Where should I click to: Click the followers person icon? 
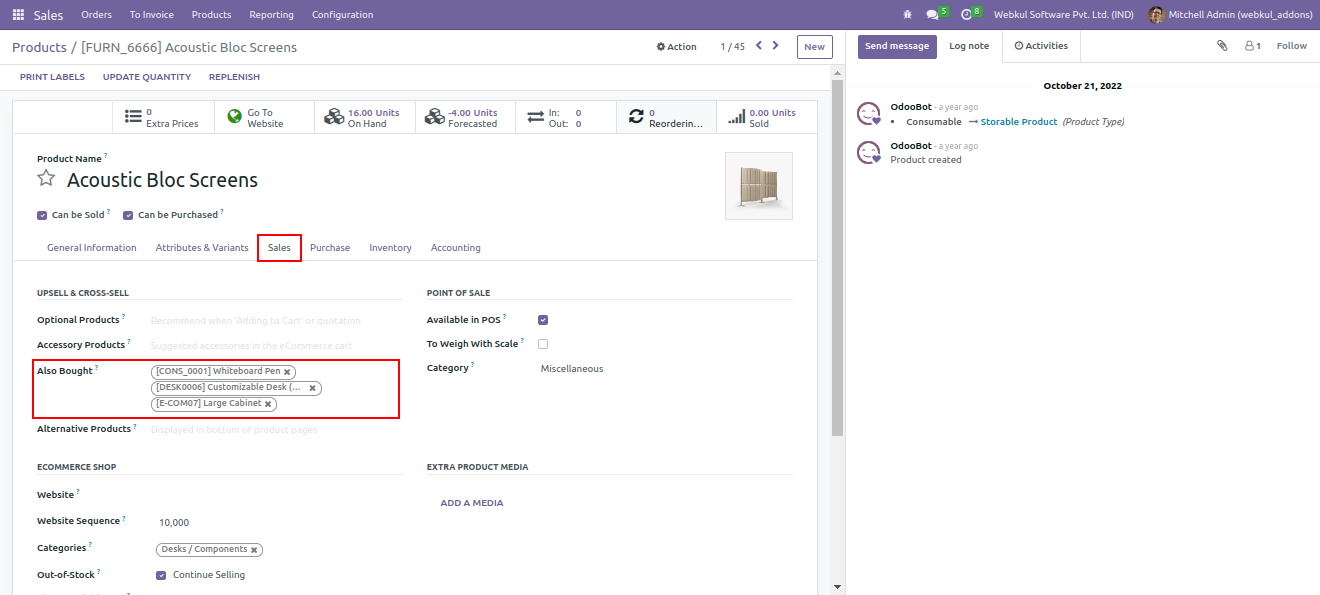[1252, 46]
